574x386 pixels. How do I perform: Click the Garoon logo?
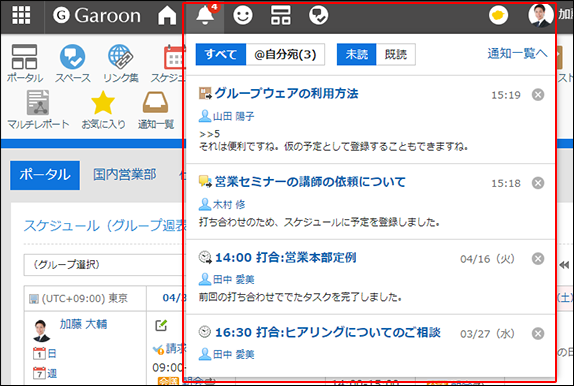[97, 15]
